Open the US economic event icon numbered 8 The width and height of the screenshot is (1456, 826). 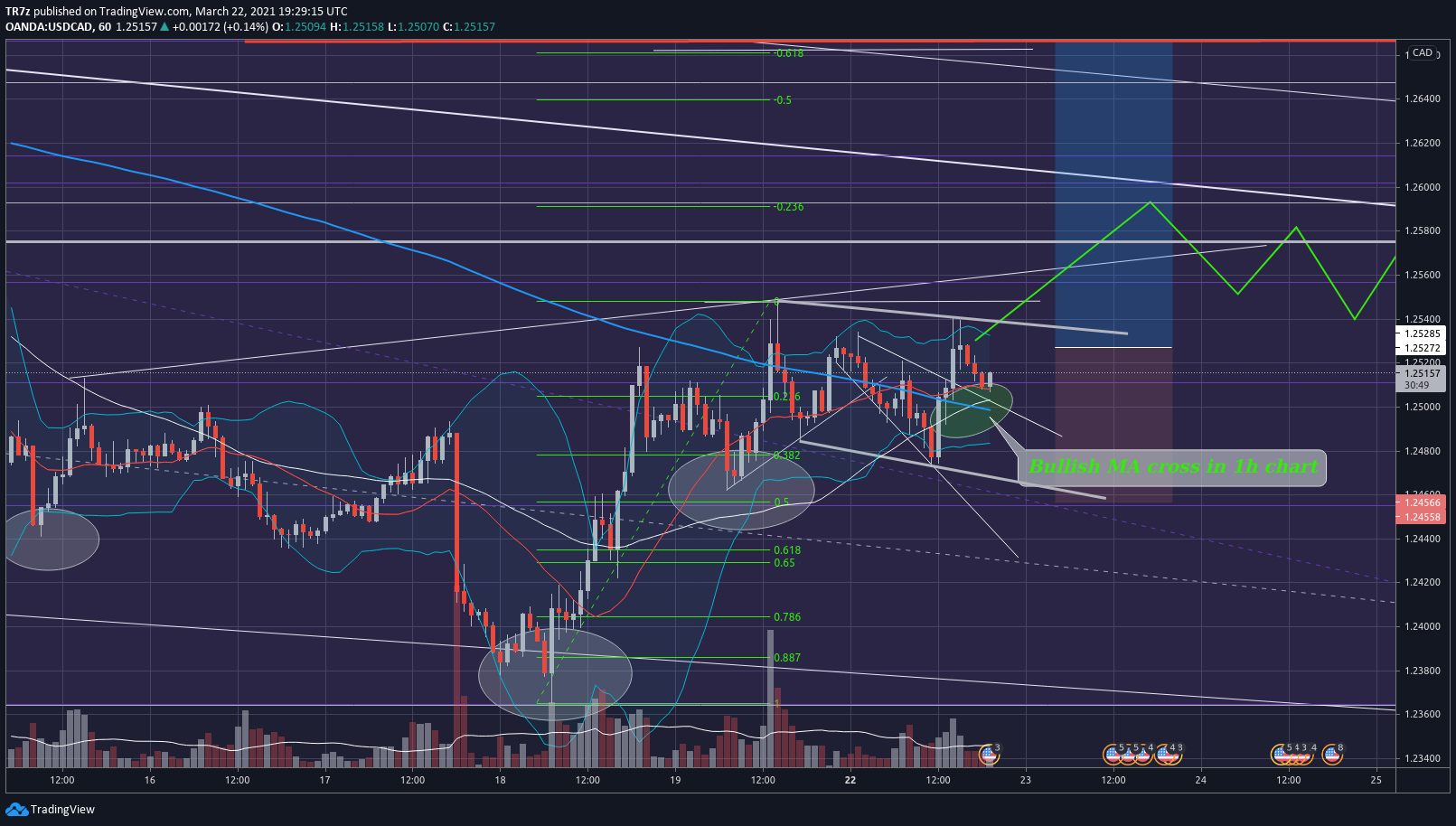click(x=1332, y=754)
